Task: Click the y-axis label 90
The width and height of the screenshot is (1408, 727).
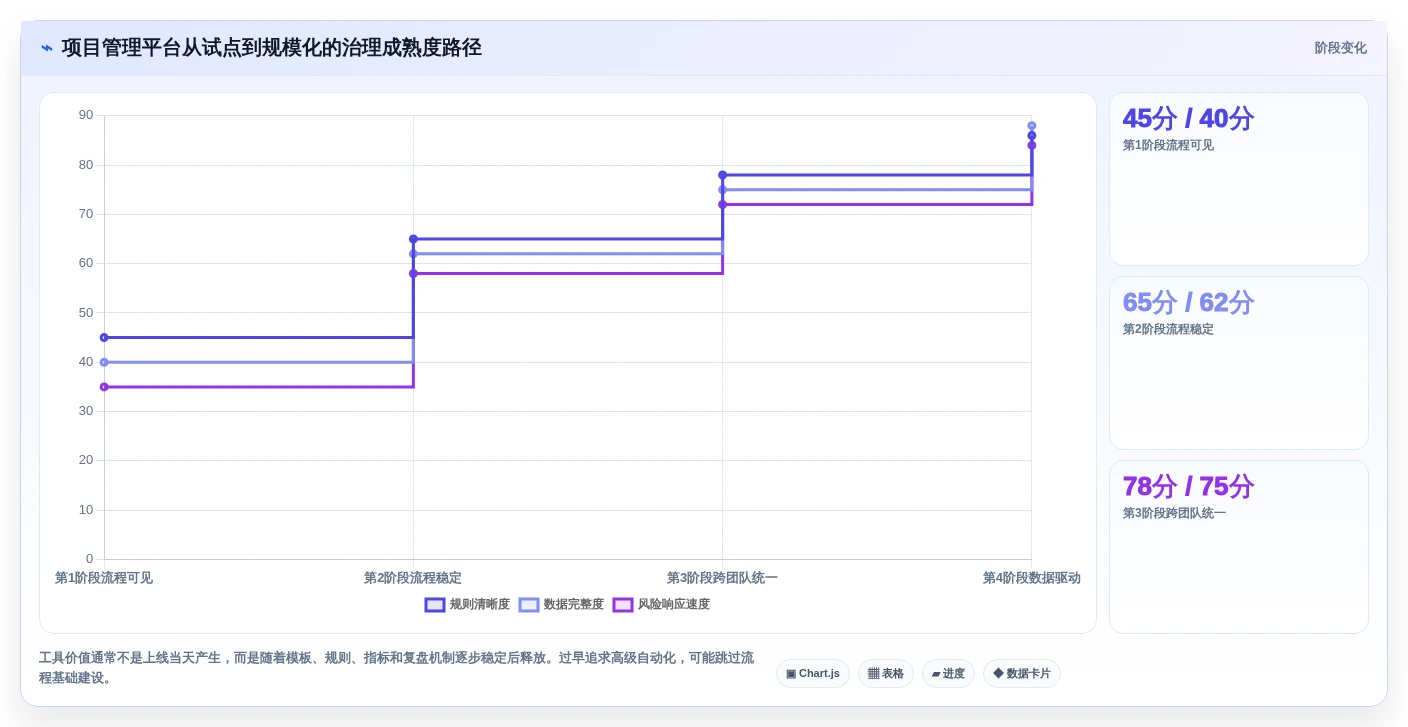Action: pyautogui.click(x=86, y=115)
